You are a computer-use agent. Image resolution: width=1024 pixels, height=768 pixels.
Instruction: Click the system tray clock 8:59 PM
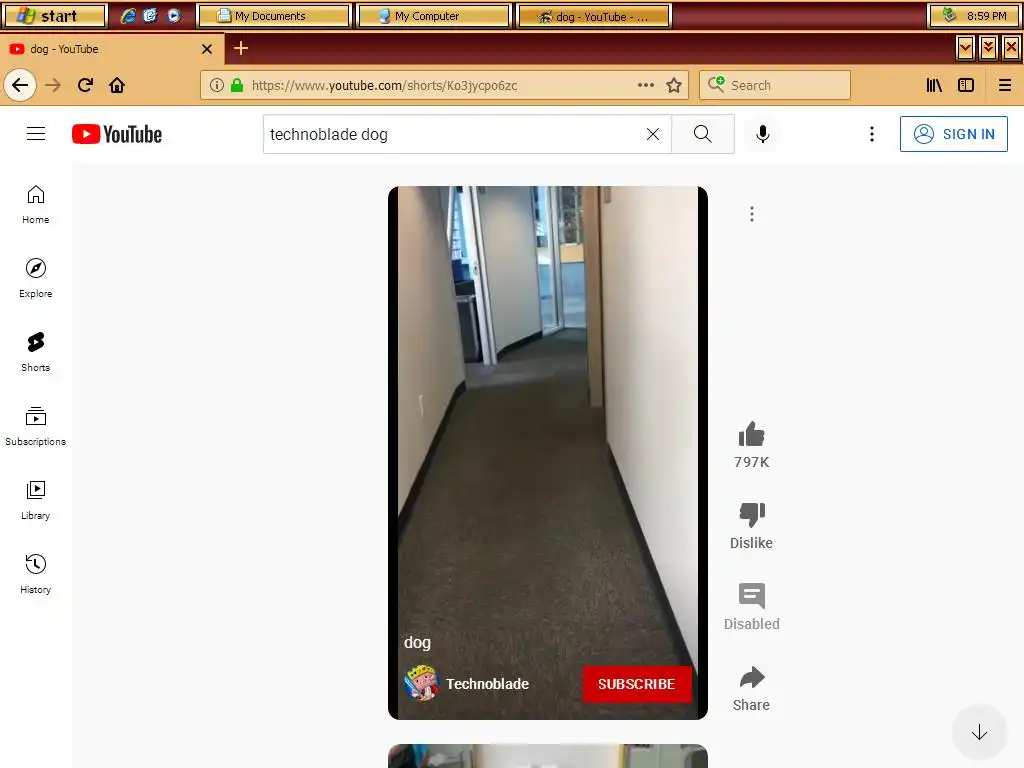tap(986, 16)
